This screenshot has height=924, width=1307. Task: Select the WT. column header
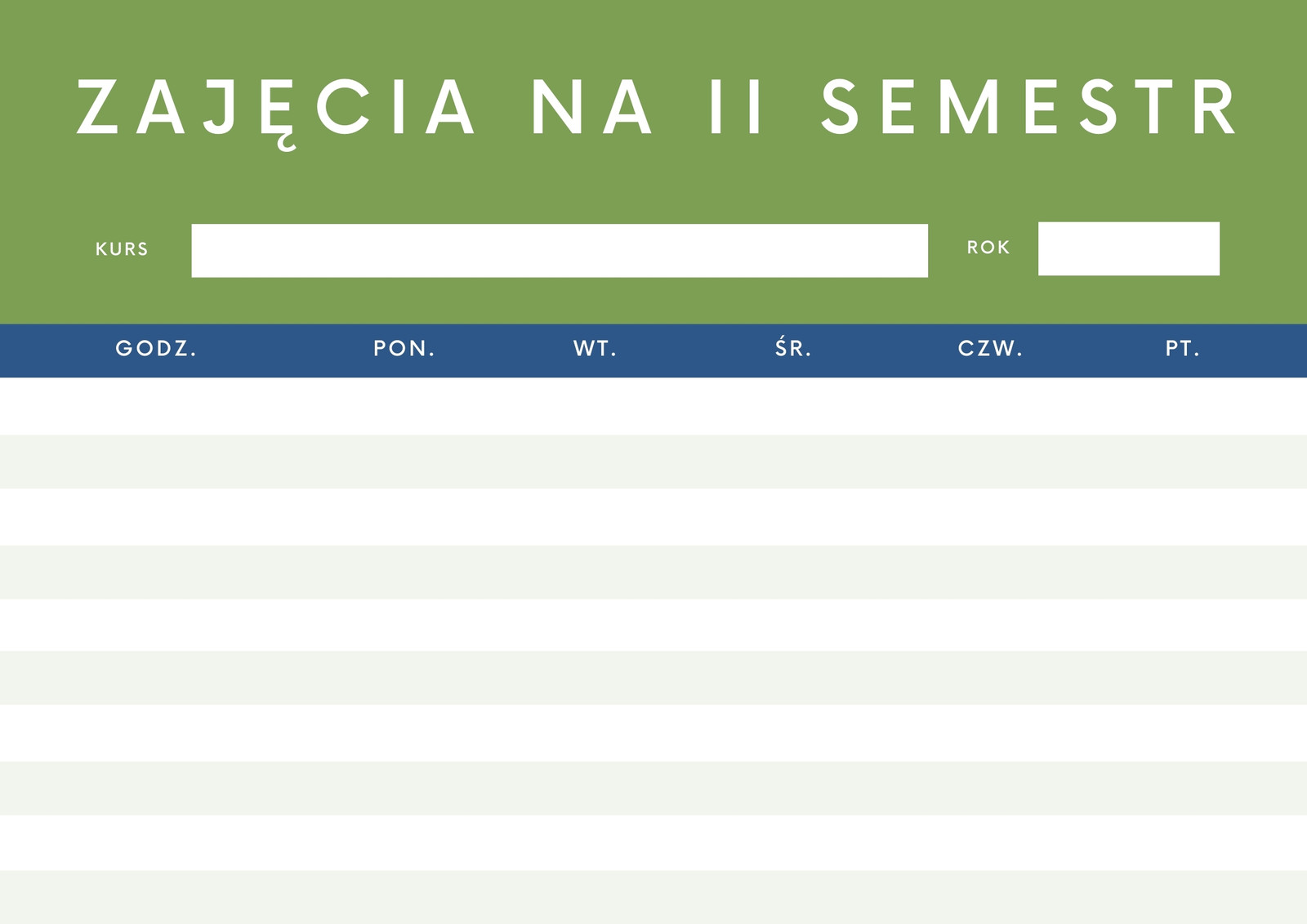[595, 349]
